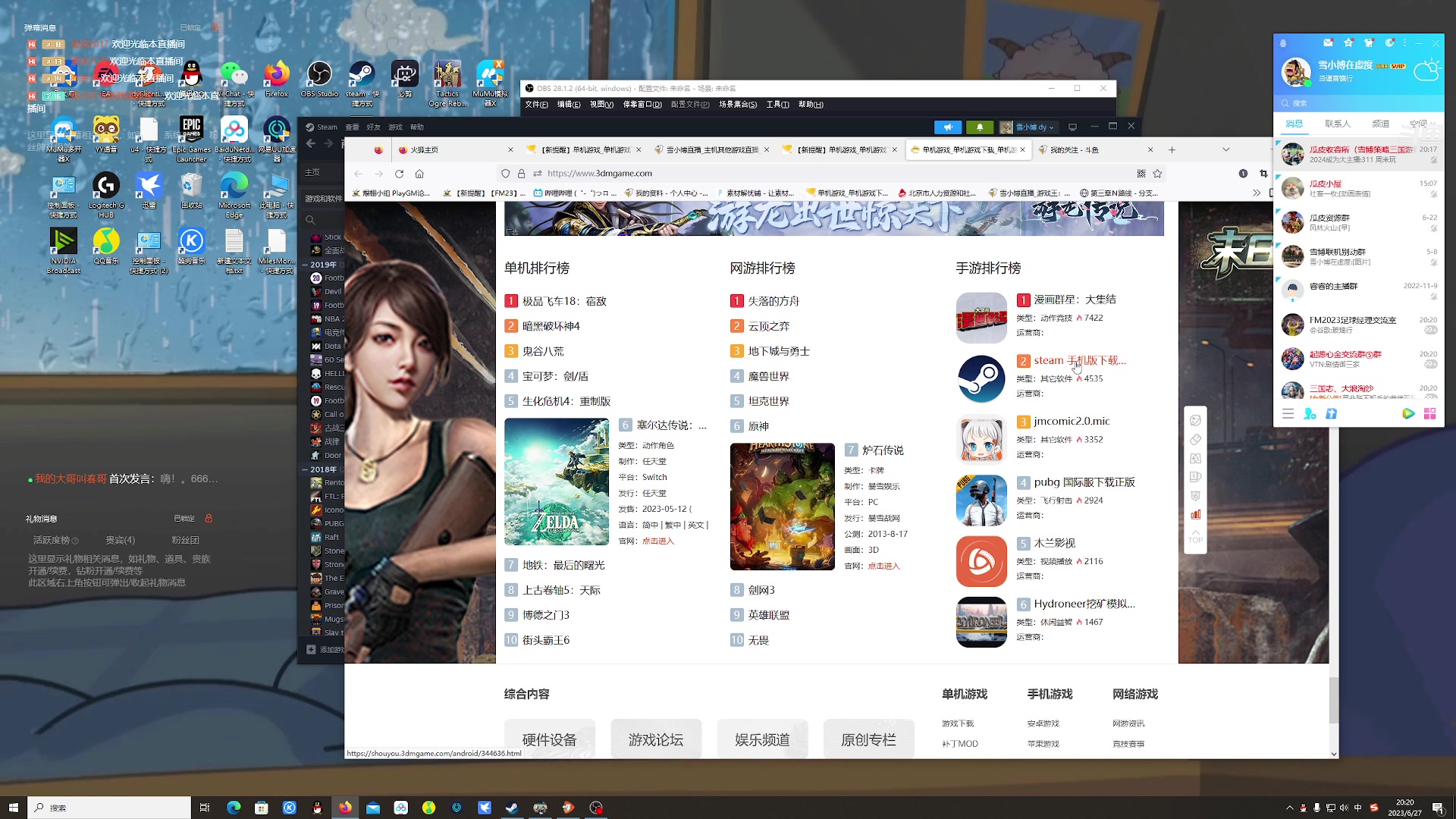
Task: Focus Firefox address bar URL field
Action: (834, 174)
